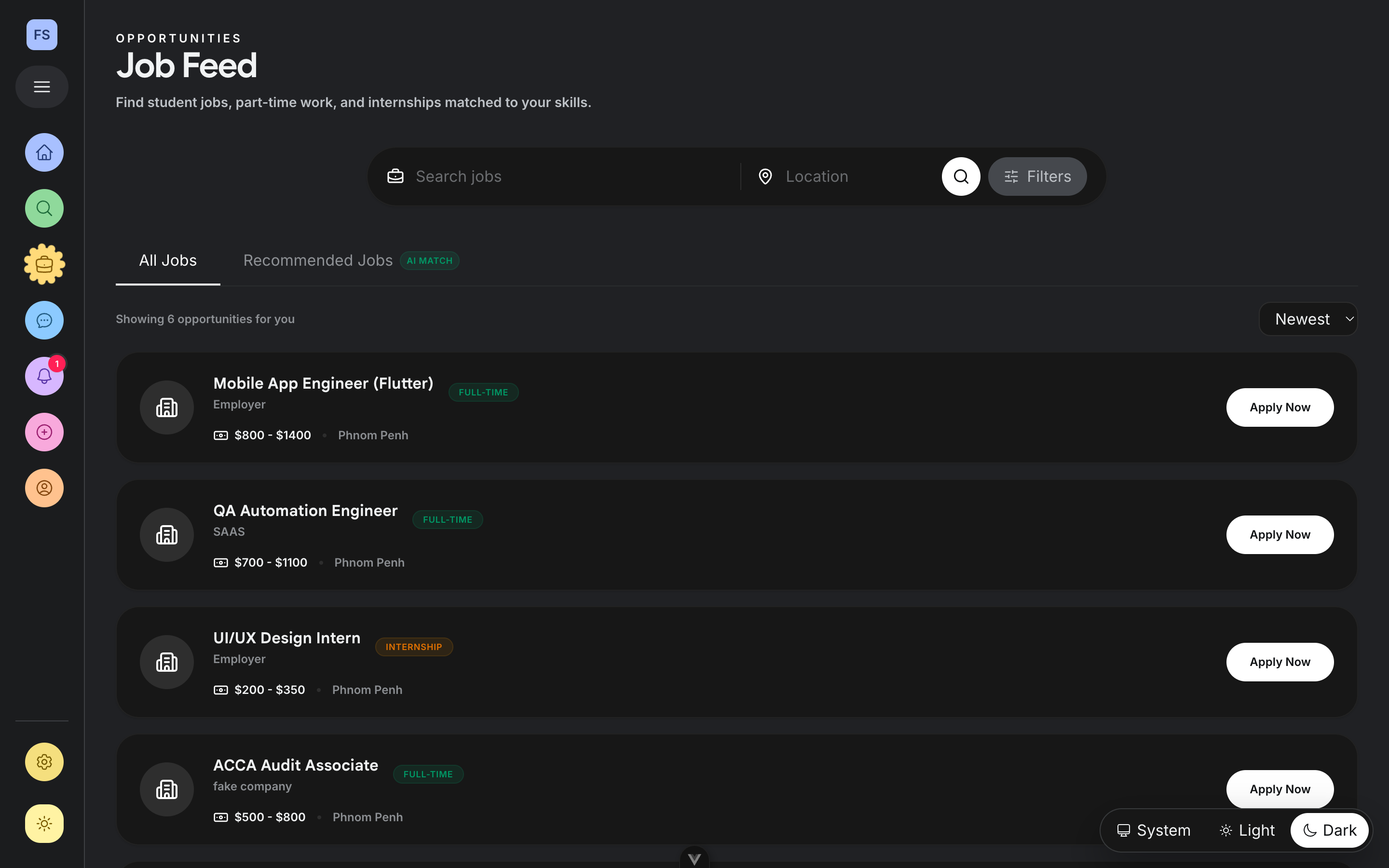This screenshot has height=868, width=1389.
Task: Click salary text $700 - $1100
Action: [271, 563]
